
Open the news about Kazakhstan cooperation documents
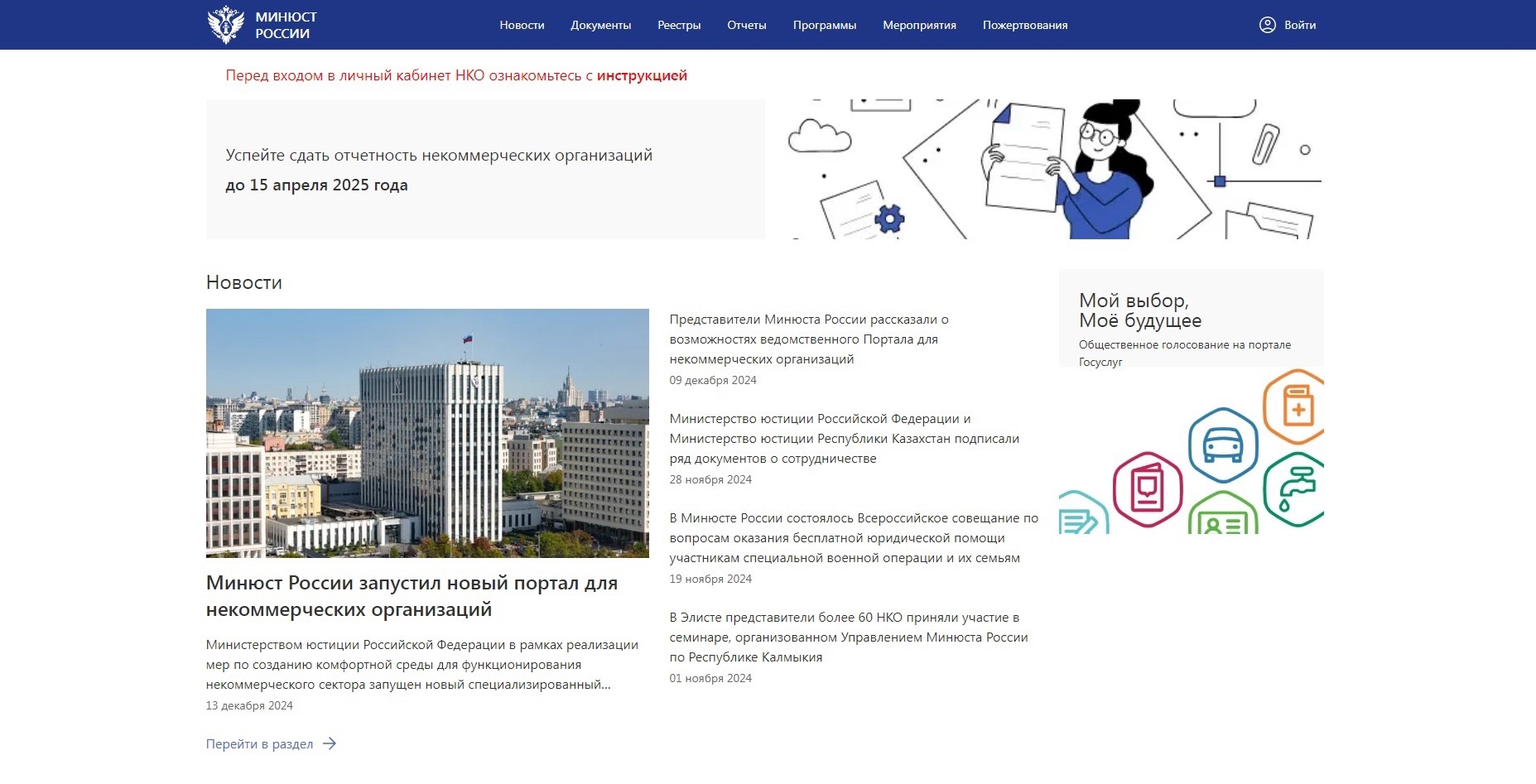pos(844,439)
